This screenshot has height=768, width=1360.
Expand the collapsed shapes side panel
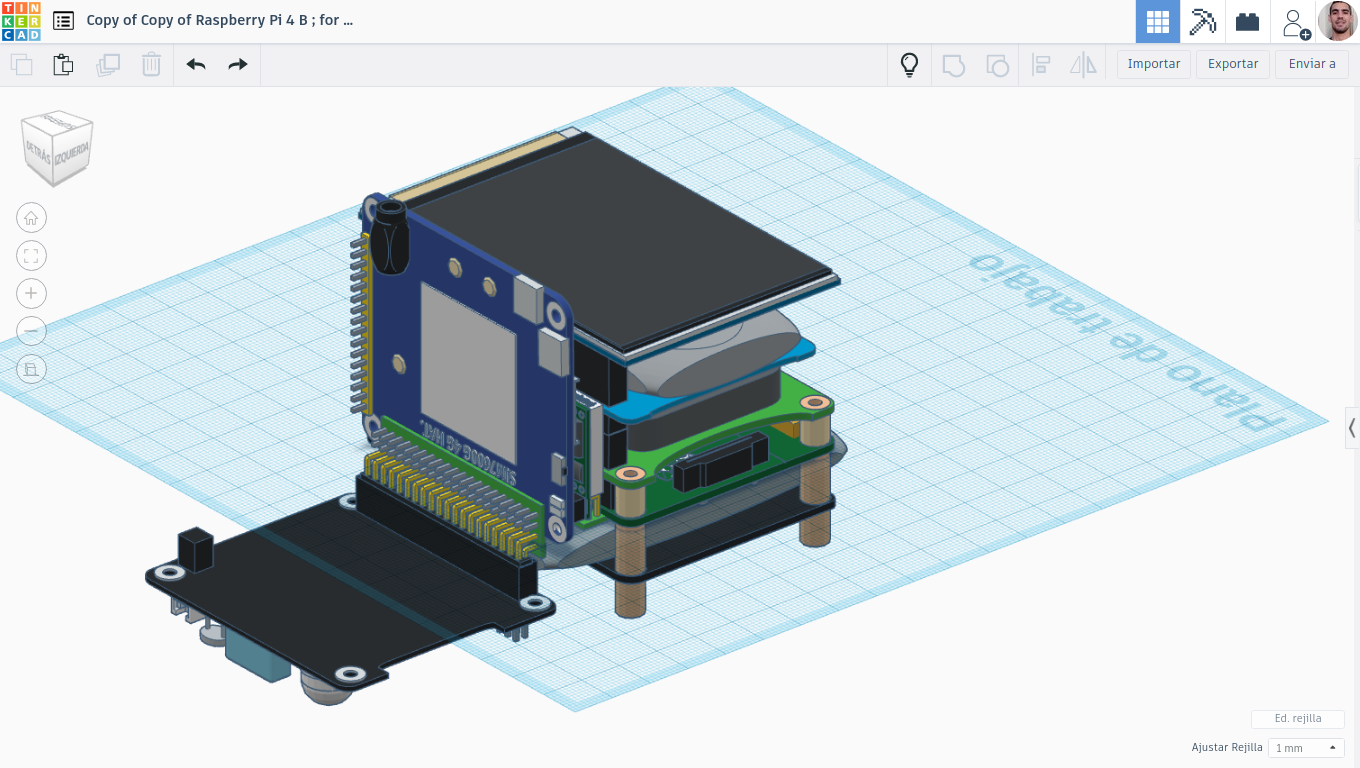pyautogui.click(x=1352, y=428)
